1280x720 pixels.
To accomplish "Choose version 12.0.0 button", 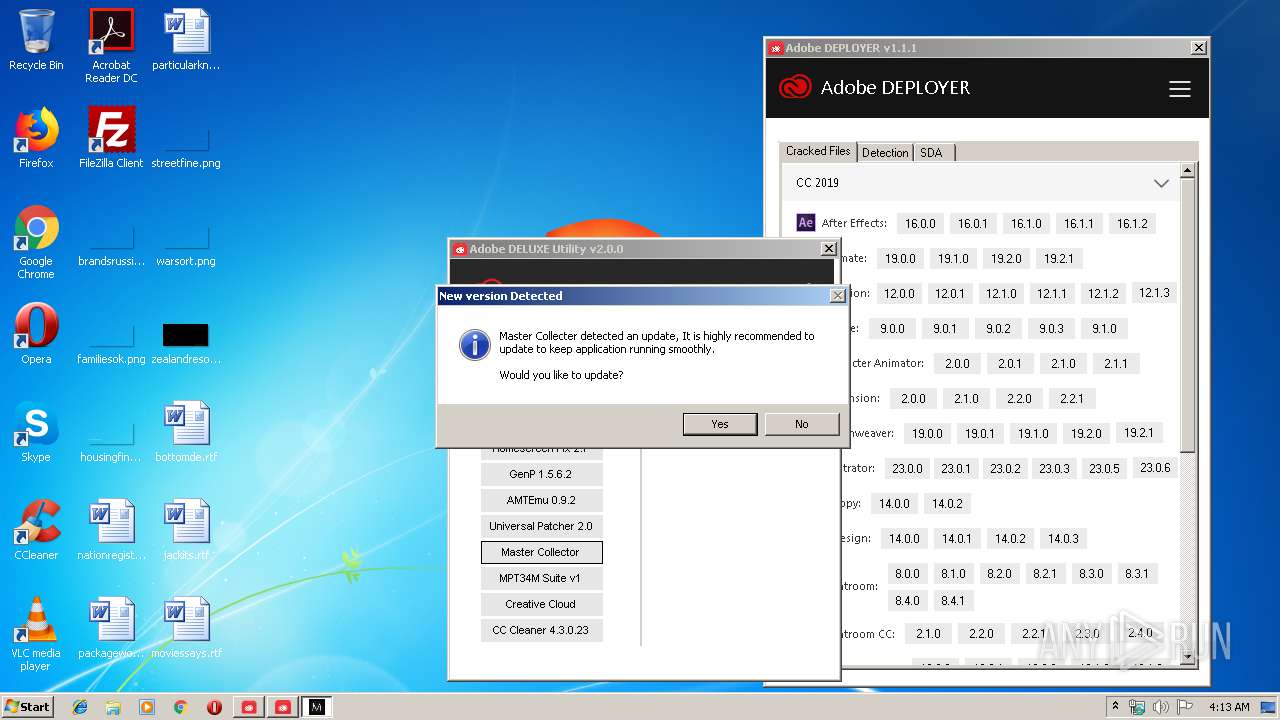I will click(899, 293).
